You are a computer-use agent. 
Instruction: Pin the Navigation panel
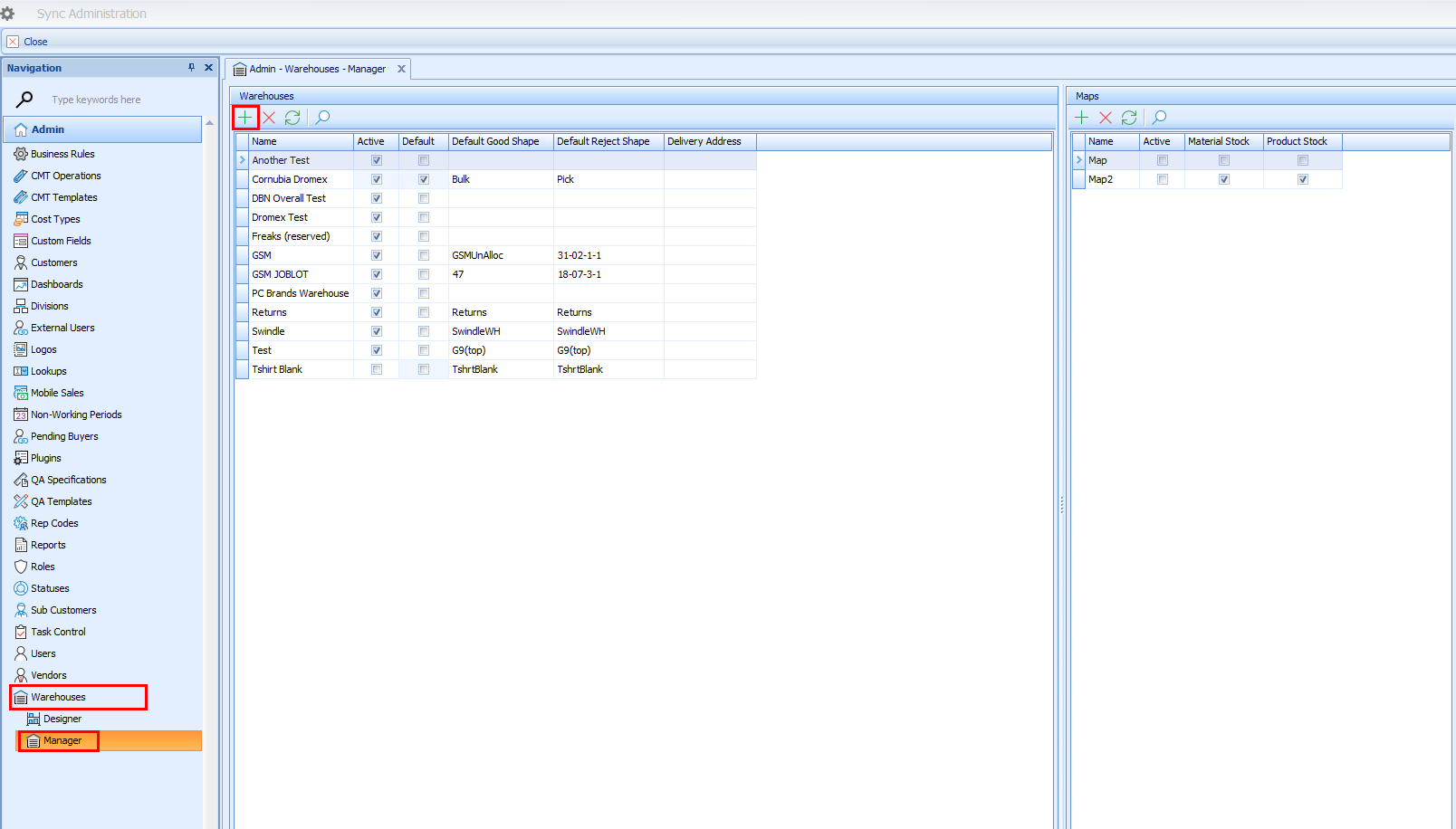click(191, 68)
